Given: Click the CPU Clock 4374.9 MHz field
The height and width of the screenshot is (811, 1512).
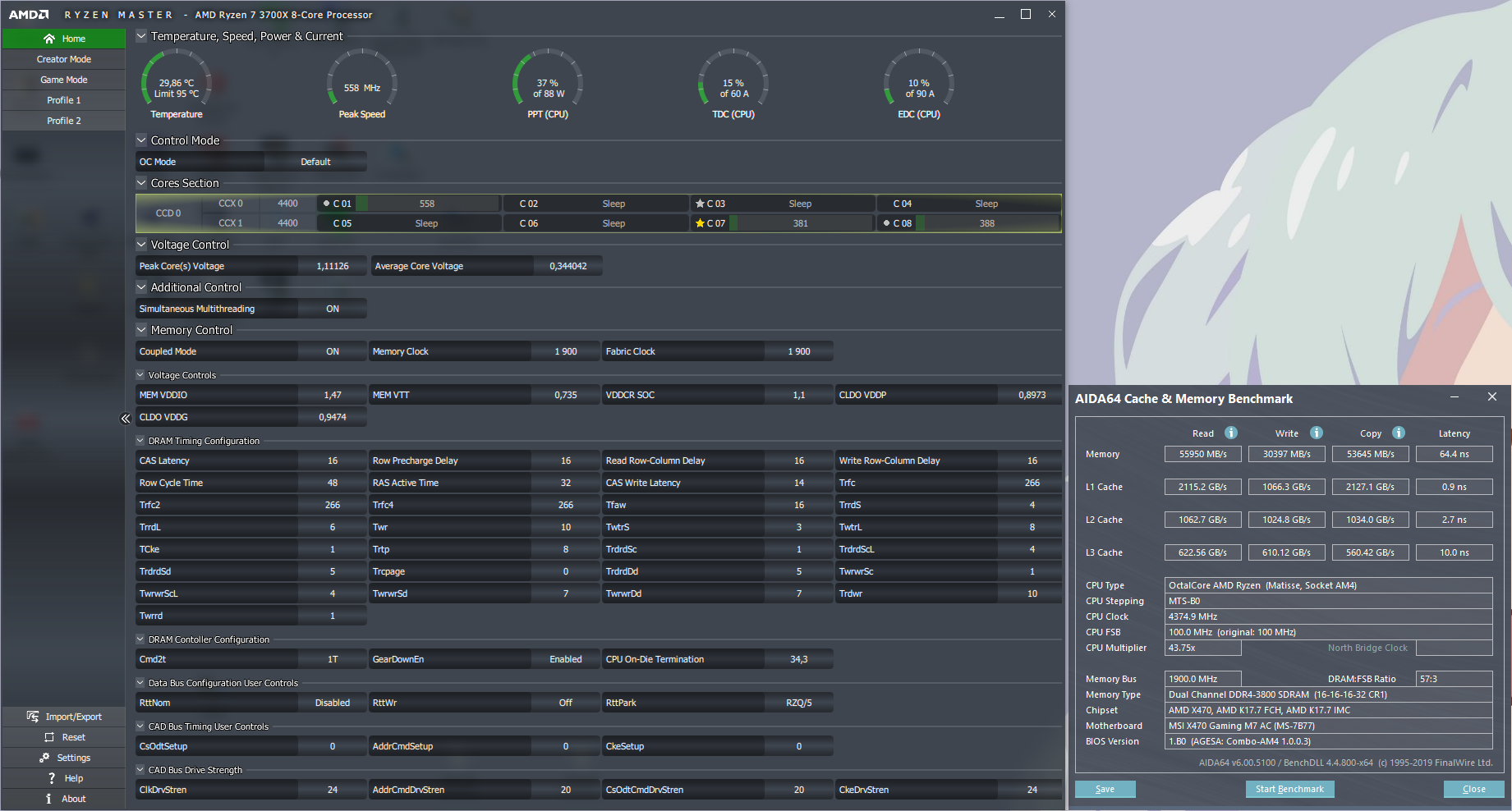Looking at the screenshot, I should (x=1329, y=616).
